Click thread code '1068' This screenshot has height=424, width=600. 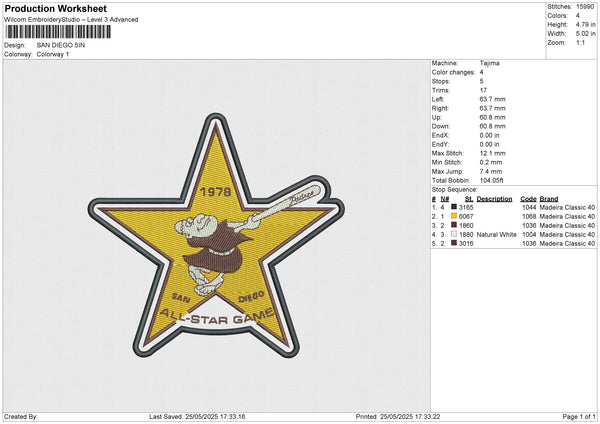[x=529, y=217]
